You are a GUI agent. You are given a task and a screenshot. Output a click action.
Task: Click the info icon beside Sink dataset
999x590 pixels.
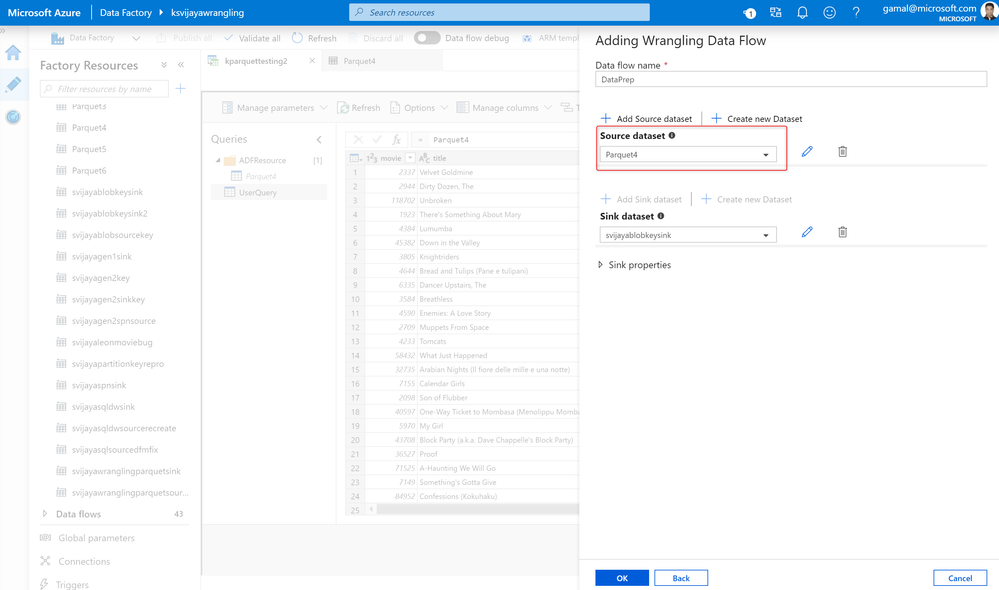(661, 216)
